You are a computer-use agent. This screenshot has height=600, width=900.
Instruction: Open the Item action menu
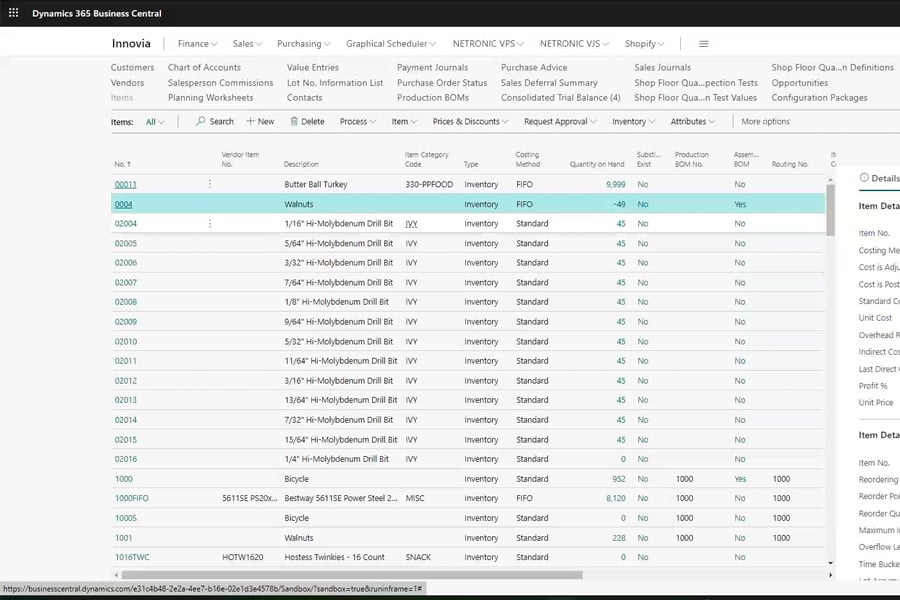pos(404,121)
